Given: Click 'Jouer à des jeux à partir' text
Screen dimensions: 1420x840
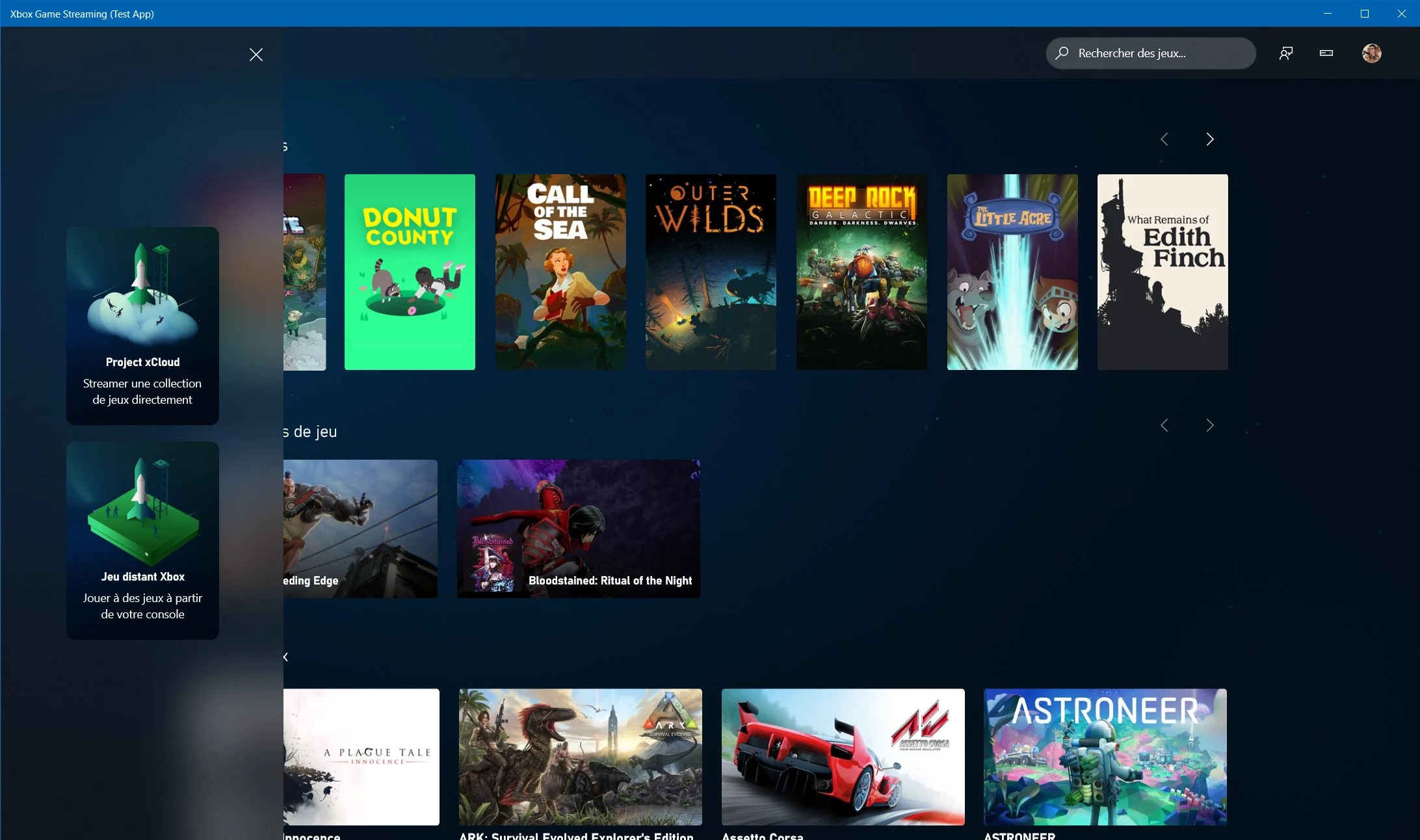Looking at the screenshot, I should (x=142, y=597).
